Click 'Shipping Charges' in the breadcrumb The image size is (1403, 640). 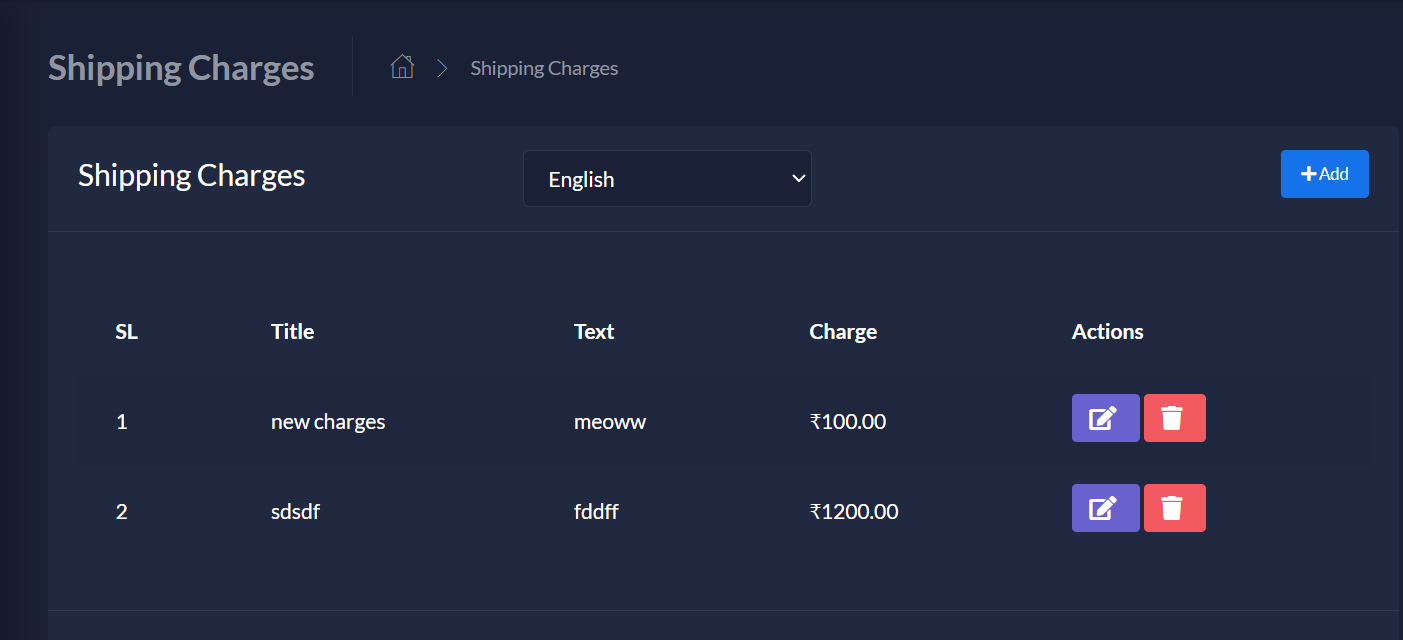pos(543,67)
